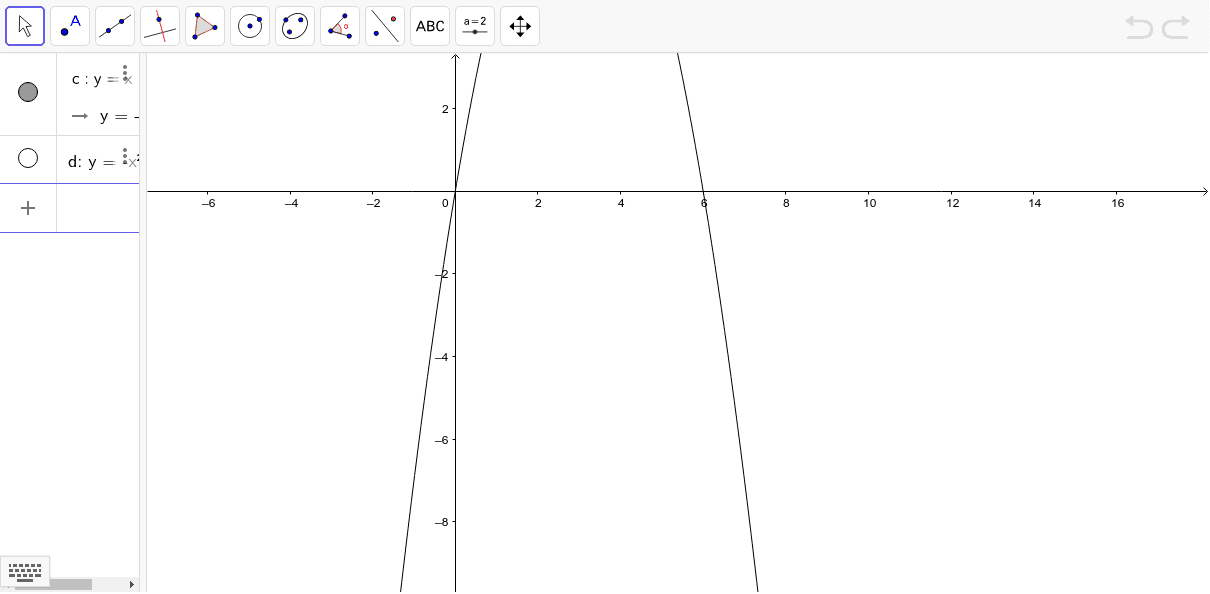This screenshot has height=594, width=1210.
Task: Click the empty algebra input field
Action: [x=98, y=208]
